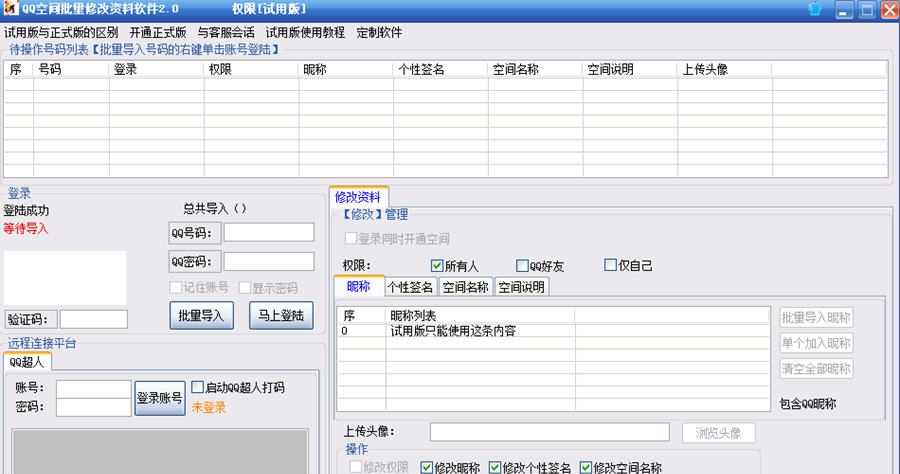Open the 试用版使用教程 menu
The image size is (900, 474).
[305, 33]
